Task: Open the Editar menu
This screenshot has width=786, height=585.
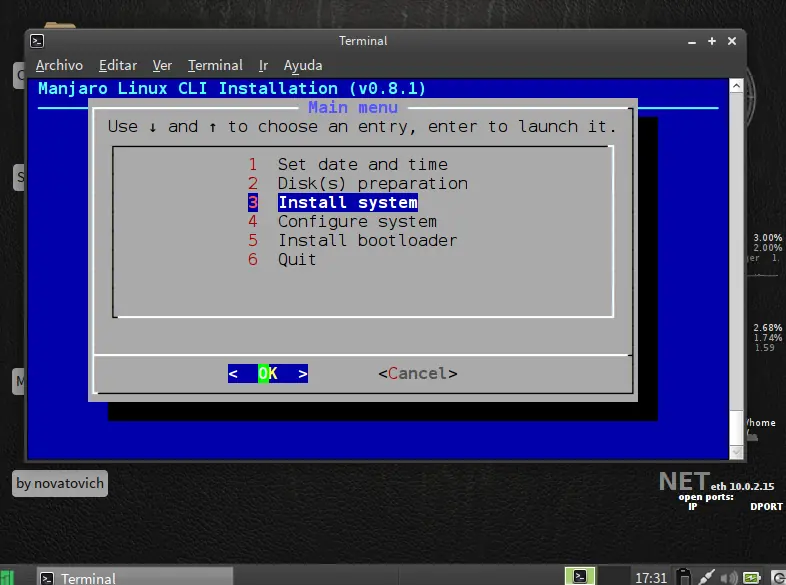Action: click(118, 66)
